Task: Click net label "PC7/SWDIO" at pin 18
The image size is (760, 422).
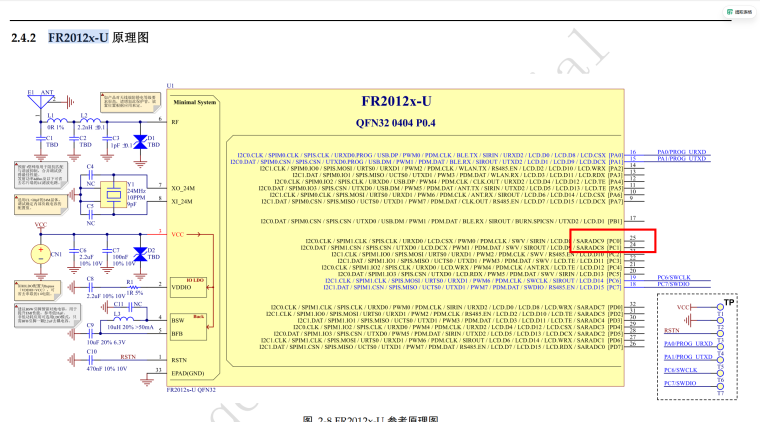Action: click(x=674, y=284)
